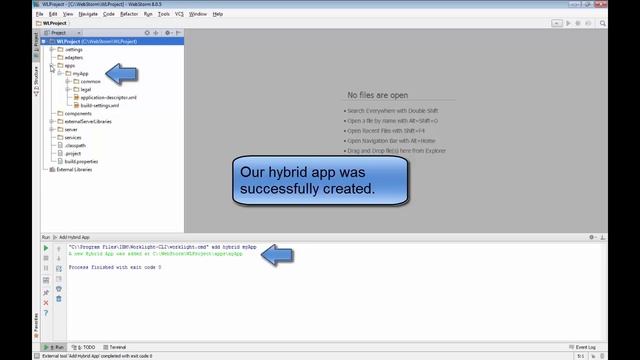This screenshot has height=360, width=640.
Task: Open the Search Everywhere magnifier icon
Action: pyautogui.click(x=602, y=23)
